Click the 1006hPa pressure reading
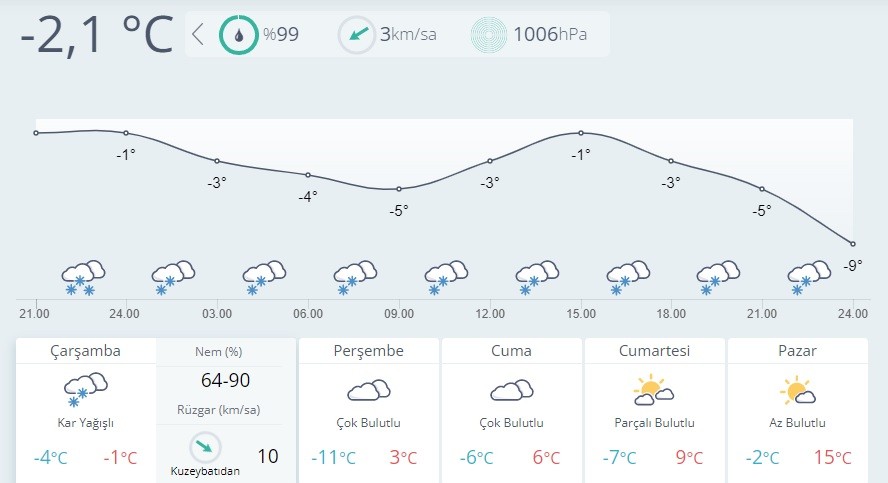Viewport: 888px width, 483px height. click(x=549, y=34)
